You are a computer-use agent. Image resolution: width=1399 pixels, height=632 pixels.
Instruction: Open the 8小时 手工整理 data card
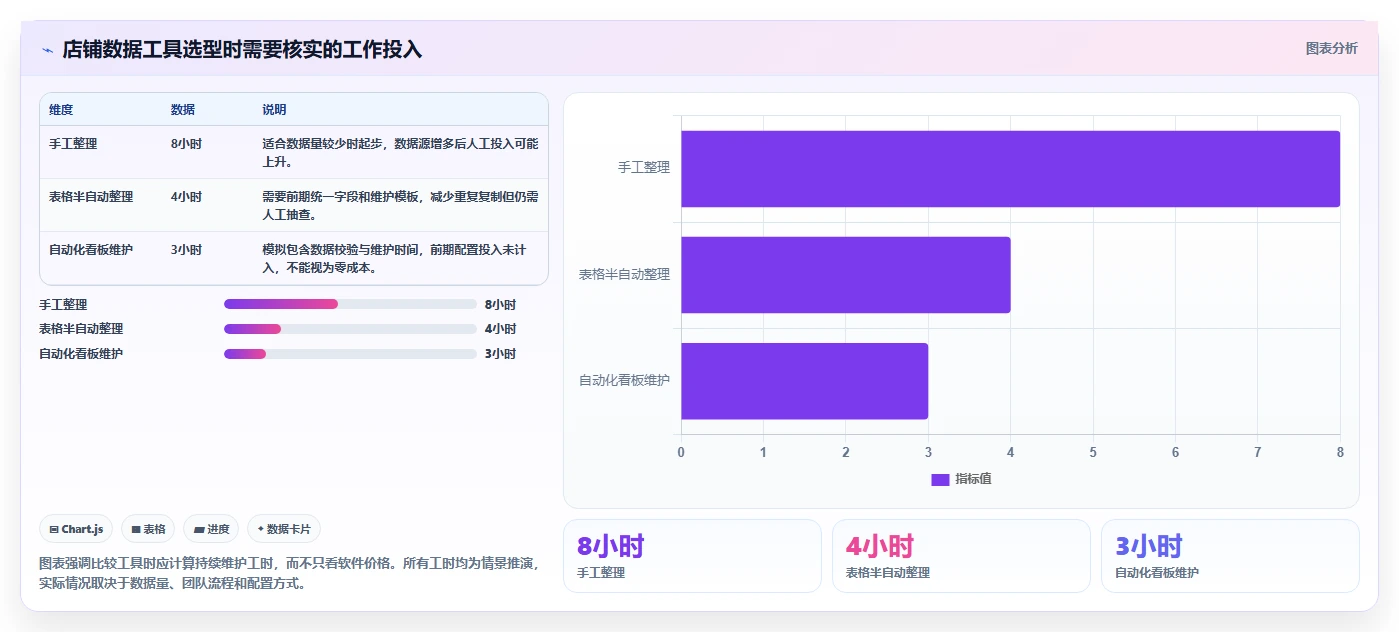point(692,556)
